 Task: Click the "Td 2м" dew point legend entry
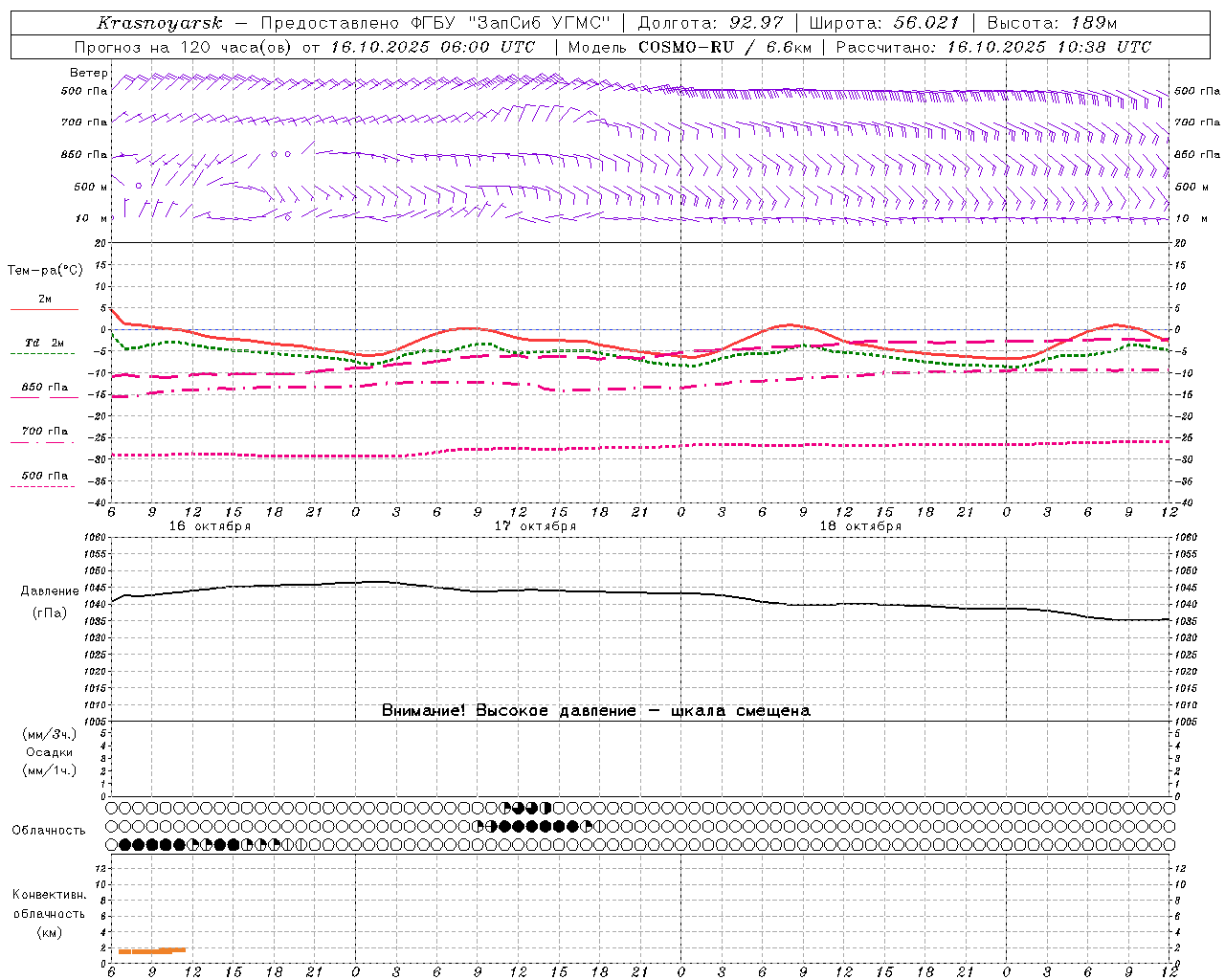(x=45, y=343)
